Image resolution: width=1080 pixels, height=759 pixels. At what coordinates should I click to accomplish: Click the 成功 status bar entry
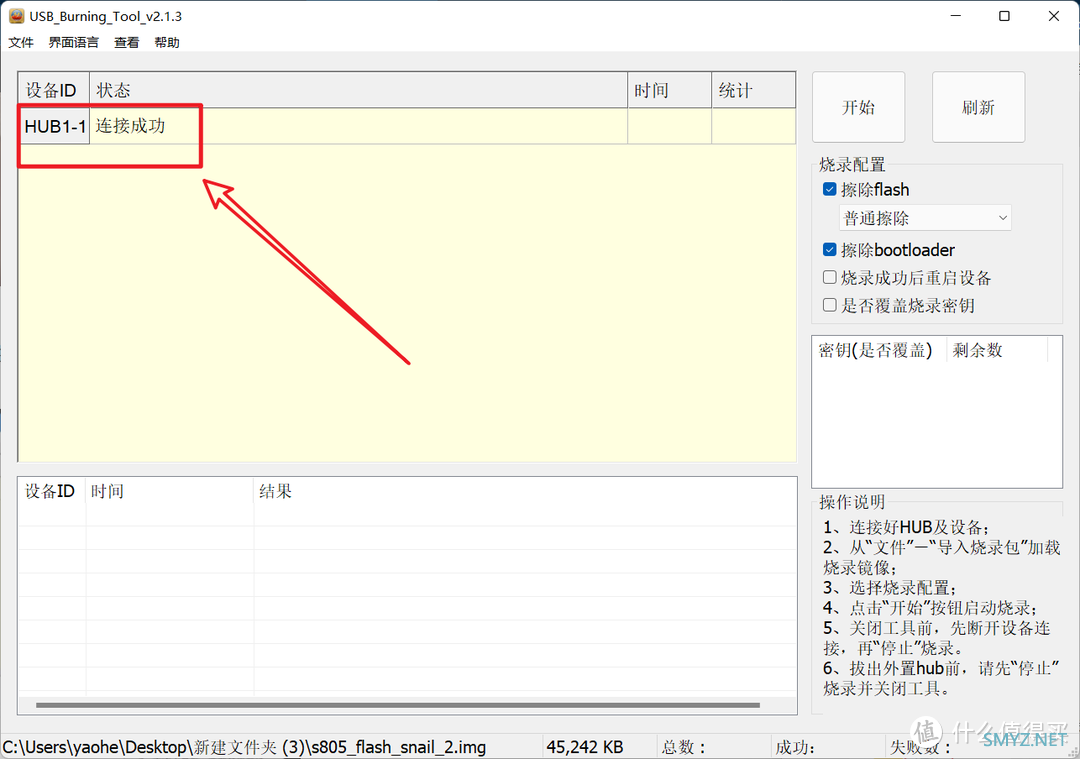click(795, 747)
